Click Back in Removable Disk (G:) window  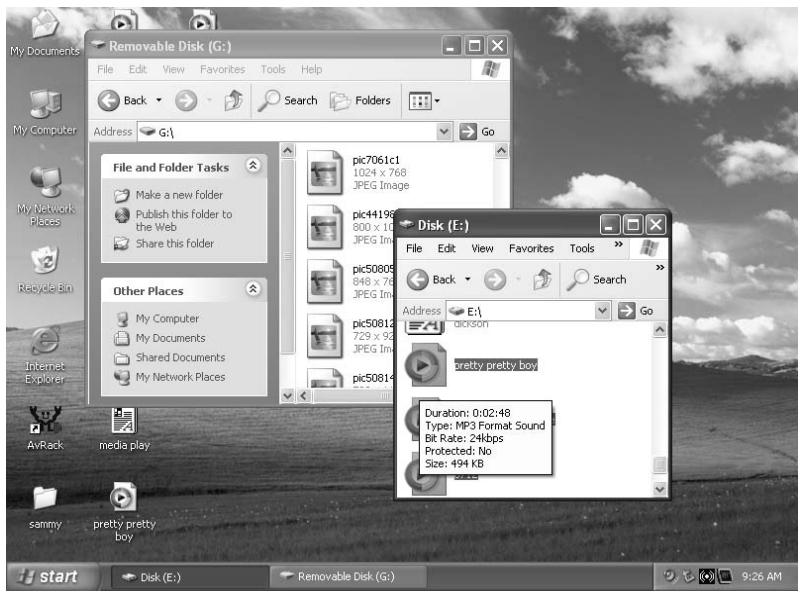(x=122, y=100)
